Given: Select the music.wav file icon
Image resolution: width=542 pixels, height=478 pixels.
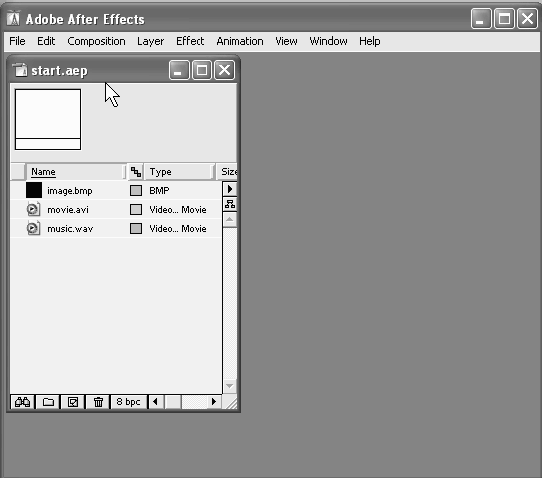Looking at the screenshot, I should coord(33,228).
